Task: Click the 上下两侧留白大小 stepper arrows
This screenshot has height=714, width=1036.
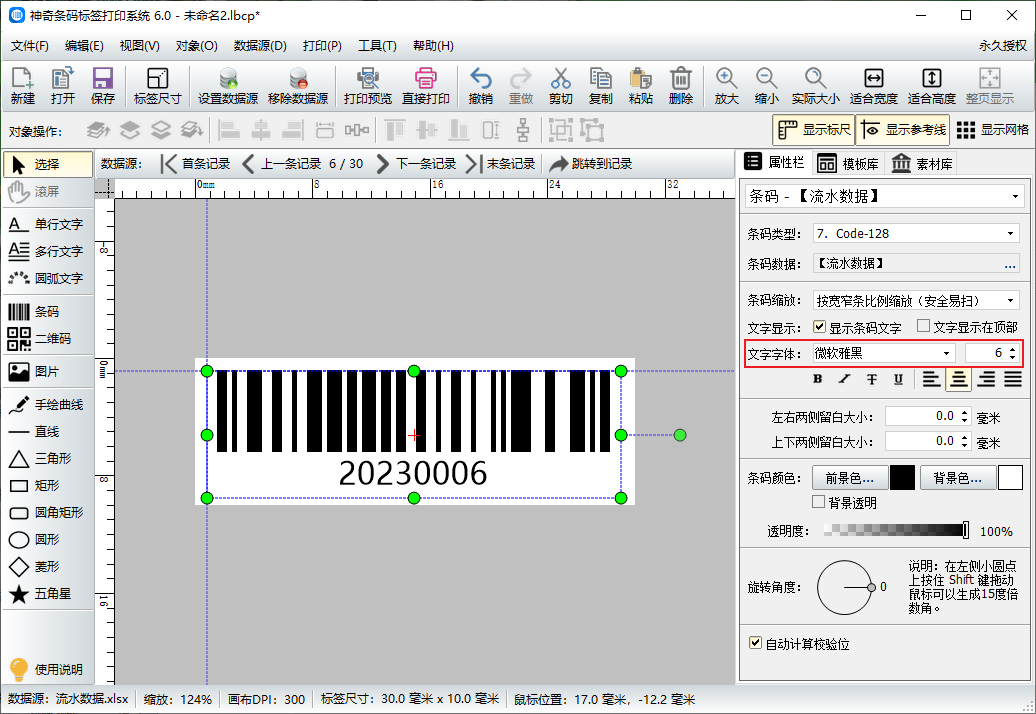Action: (x=964, y=441)
